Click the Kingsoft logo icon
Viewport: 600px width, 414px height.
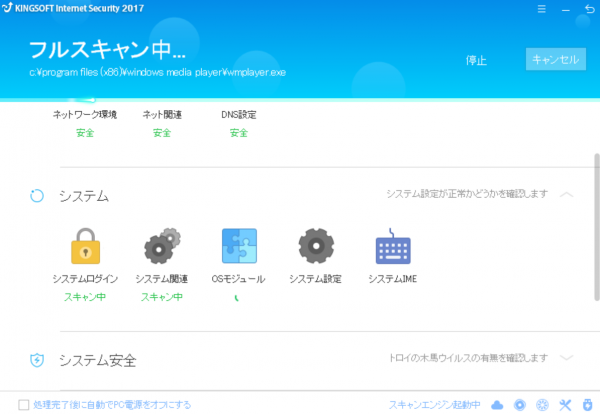(x=7, y=8)
